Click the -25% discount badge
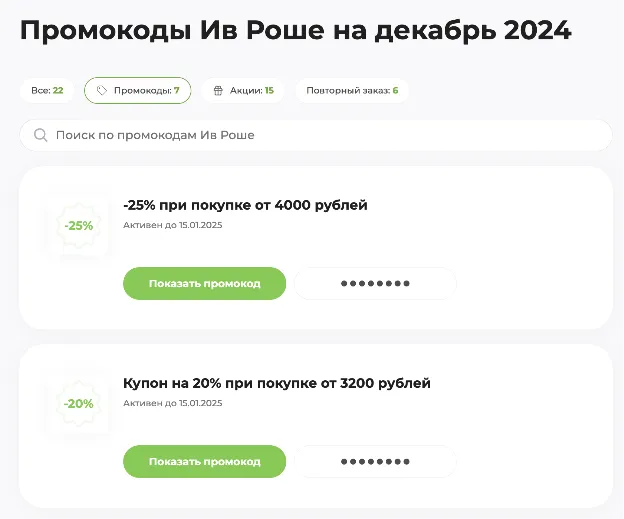The width and height of the screenshot is (624, 519). coord(78,226)
